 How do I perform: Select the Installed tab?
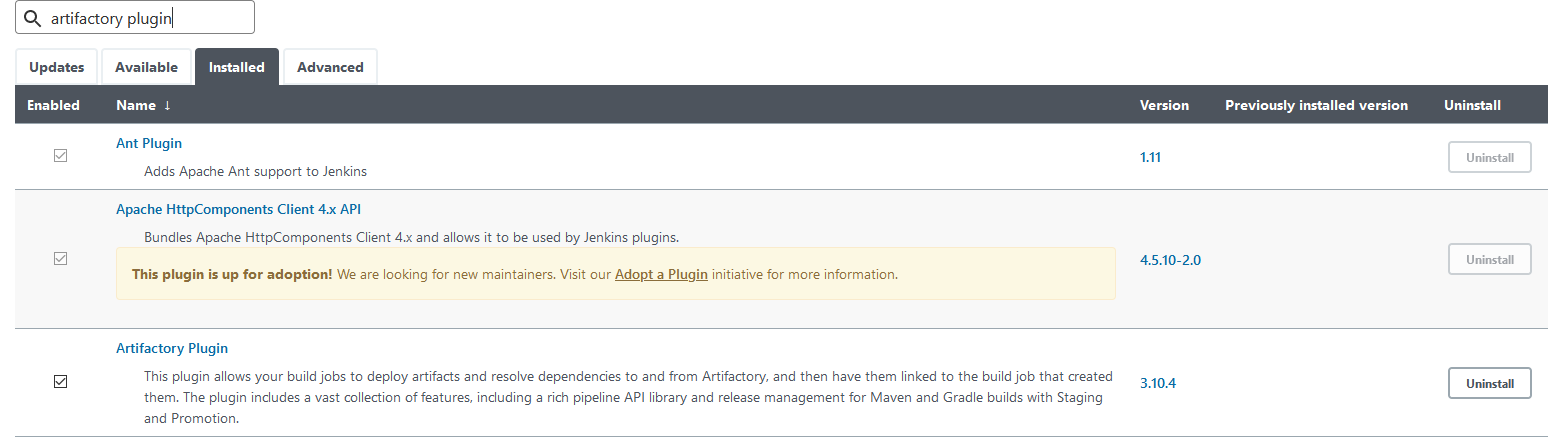click(x=237, y=67)
